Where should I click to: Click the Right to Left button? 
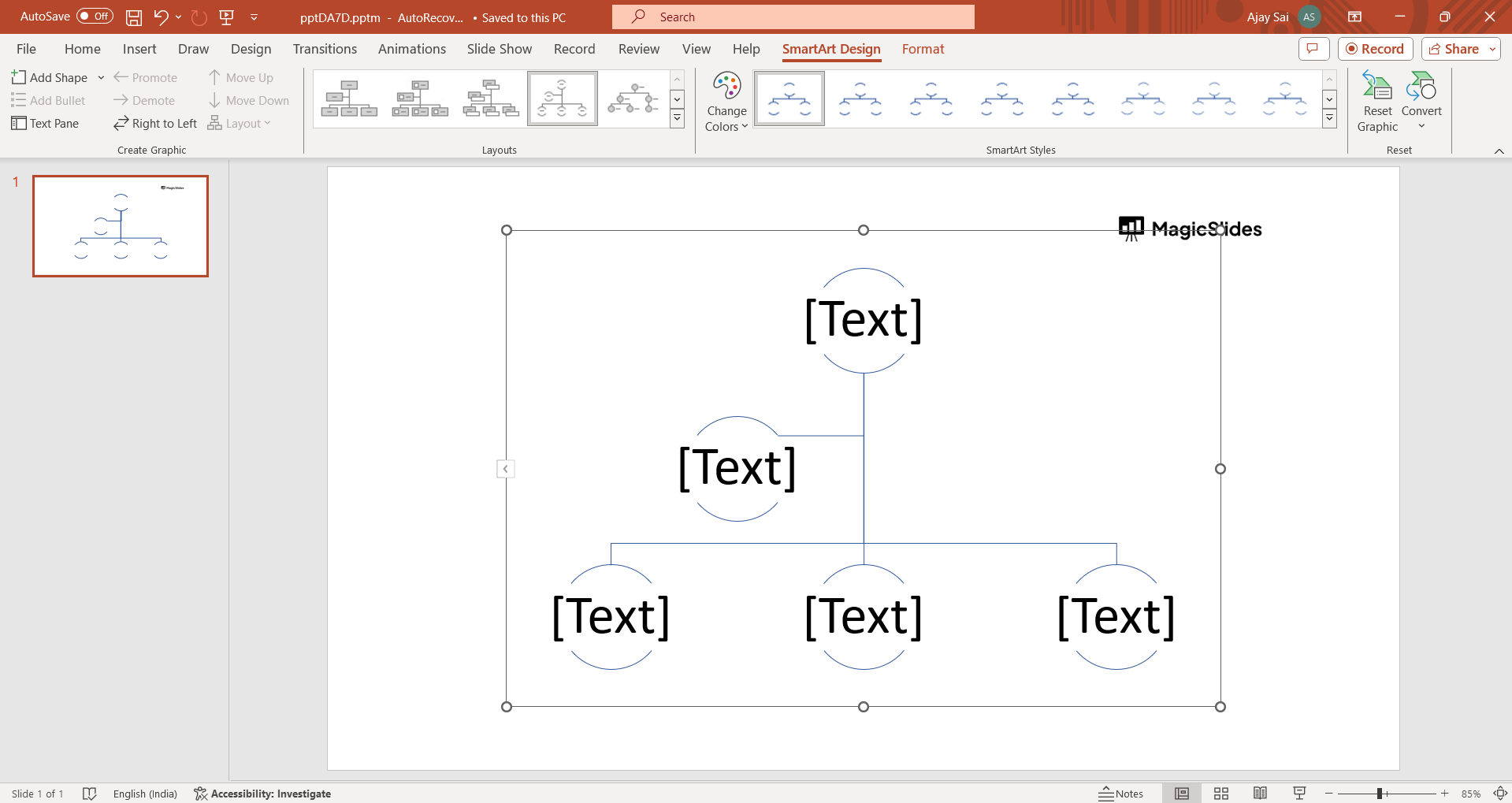[155, 124]
